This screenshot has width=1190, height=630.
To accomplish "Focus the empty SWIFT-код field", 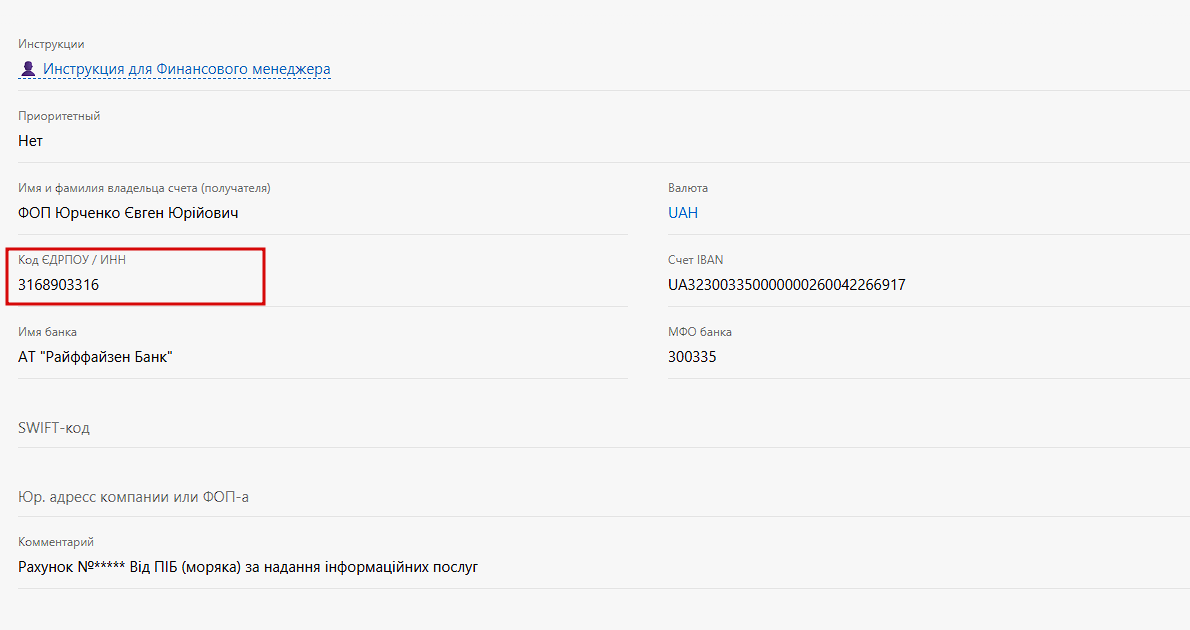I will pos(604,428).
